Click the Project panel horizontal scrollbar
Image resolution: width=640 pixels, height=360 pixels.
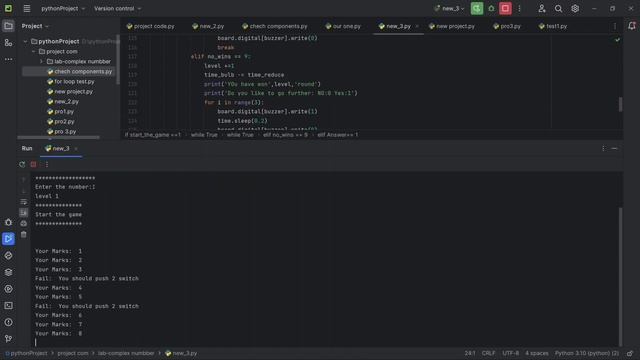point(58,138)
